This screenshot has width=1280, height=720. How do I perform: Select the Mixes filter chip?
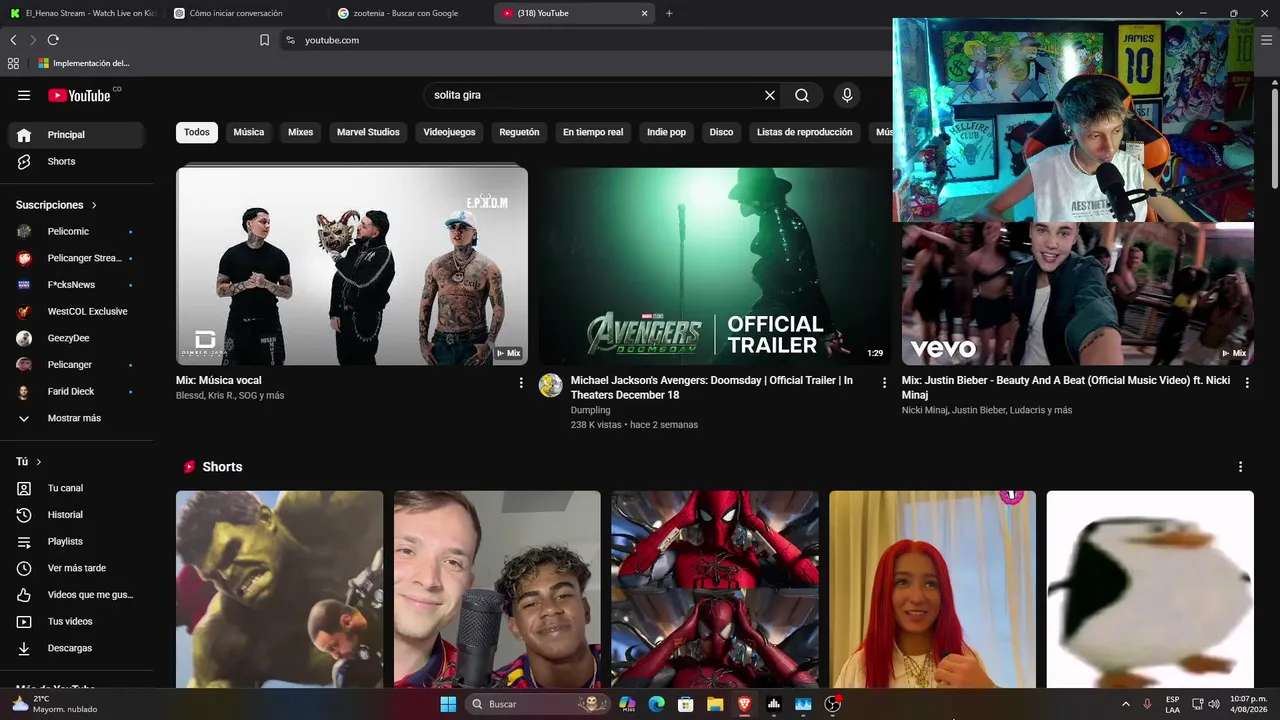(x=301, y=132)
